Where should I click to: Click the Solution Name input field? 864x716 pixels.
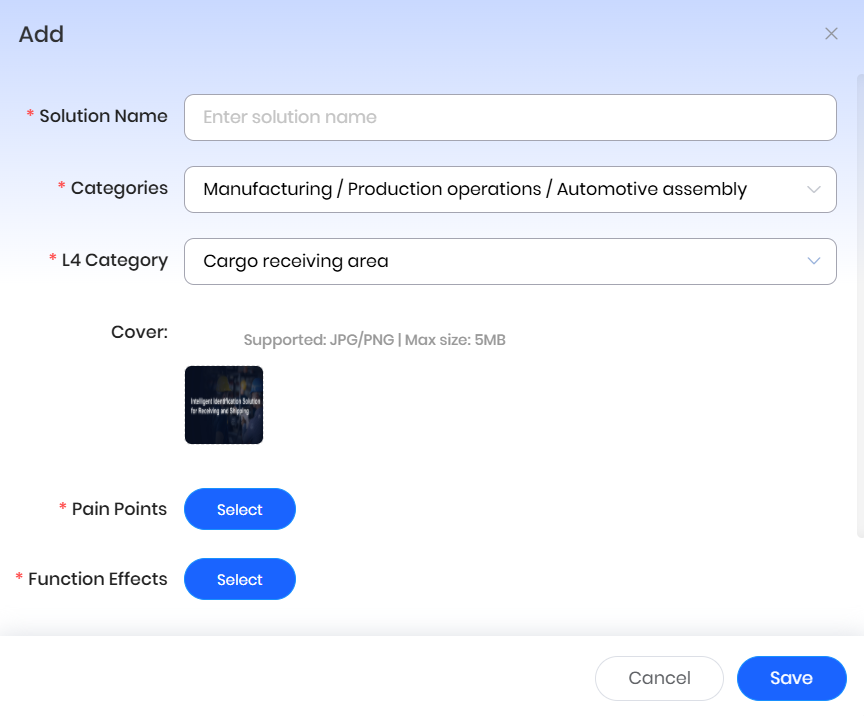click(x=510, y=117)
